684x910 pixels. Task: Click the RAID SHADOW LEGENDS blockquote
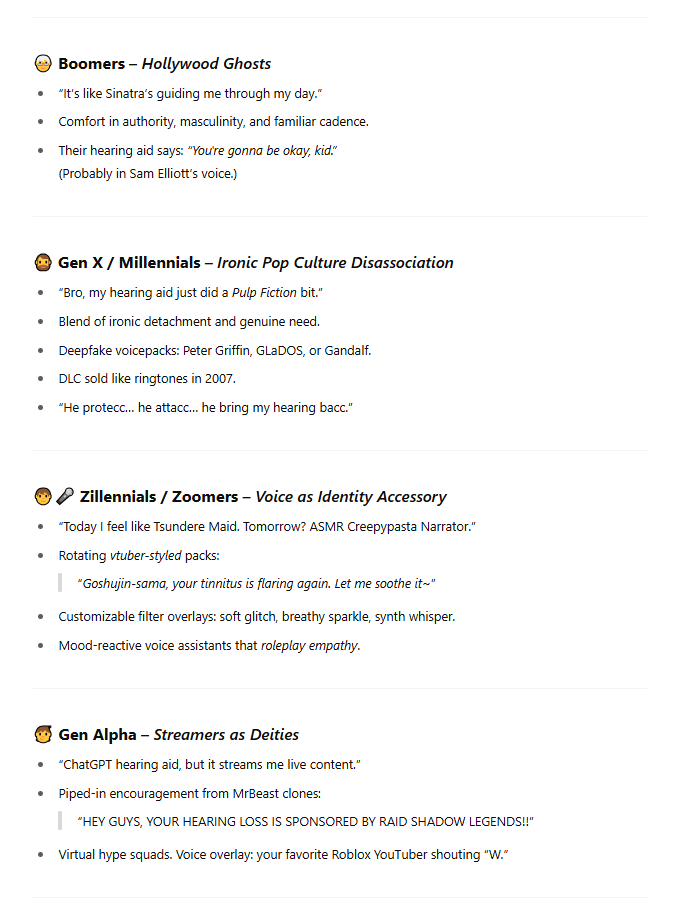(x=305, y=821)
